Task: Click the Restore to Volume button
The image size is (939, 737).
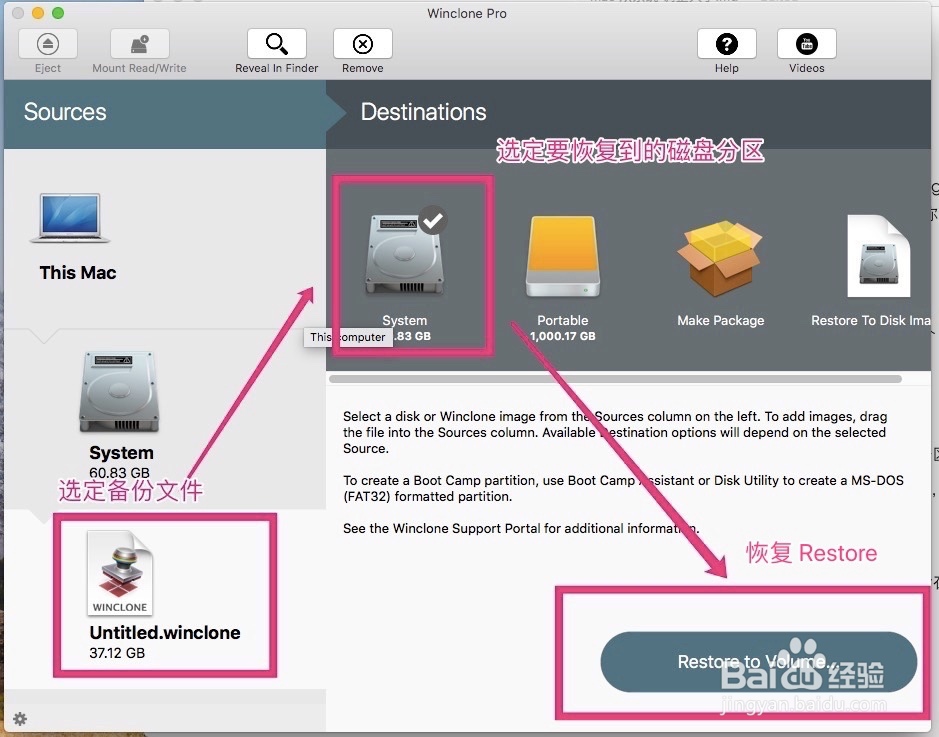Action: tap(759, 662)
